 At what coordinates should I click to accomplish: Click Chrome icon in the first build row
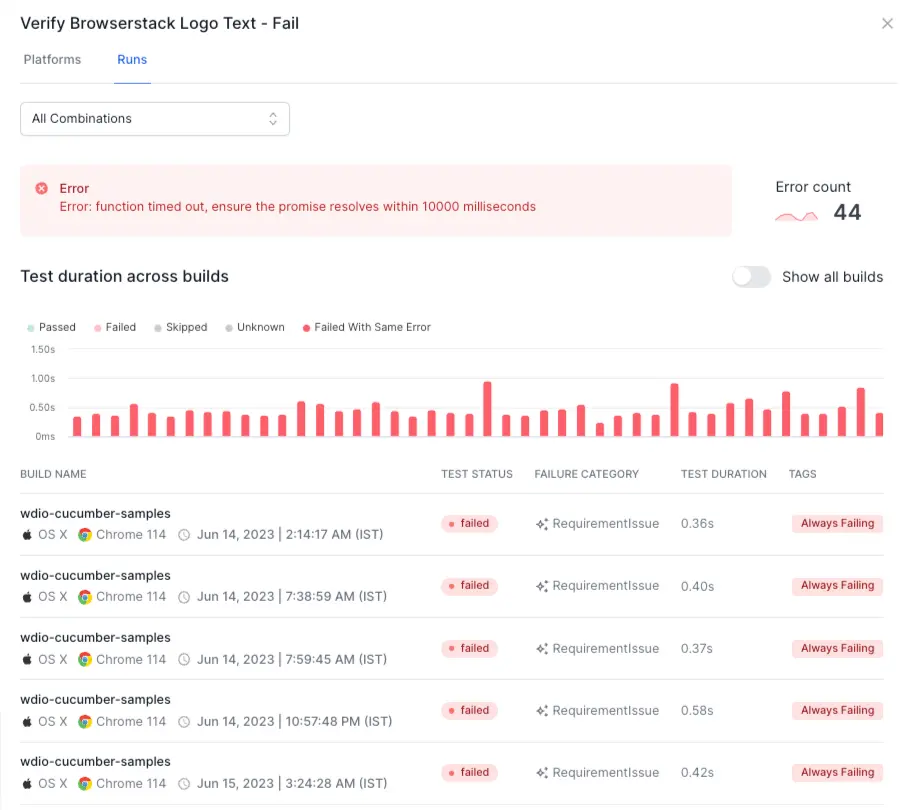85,535
